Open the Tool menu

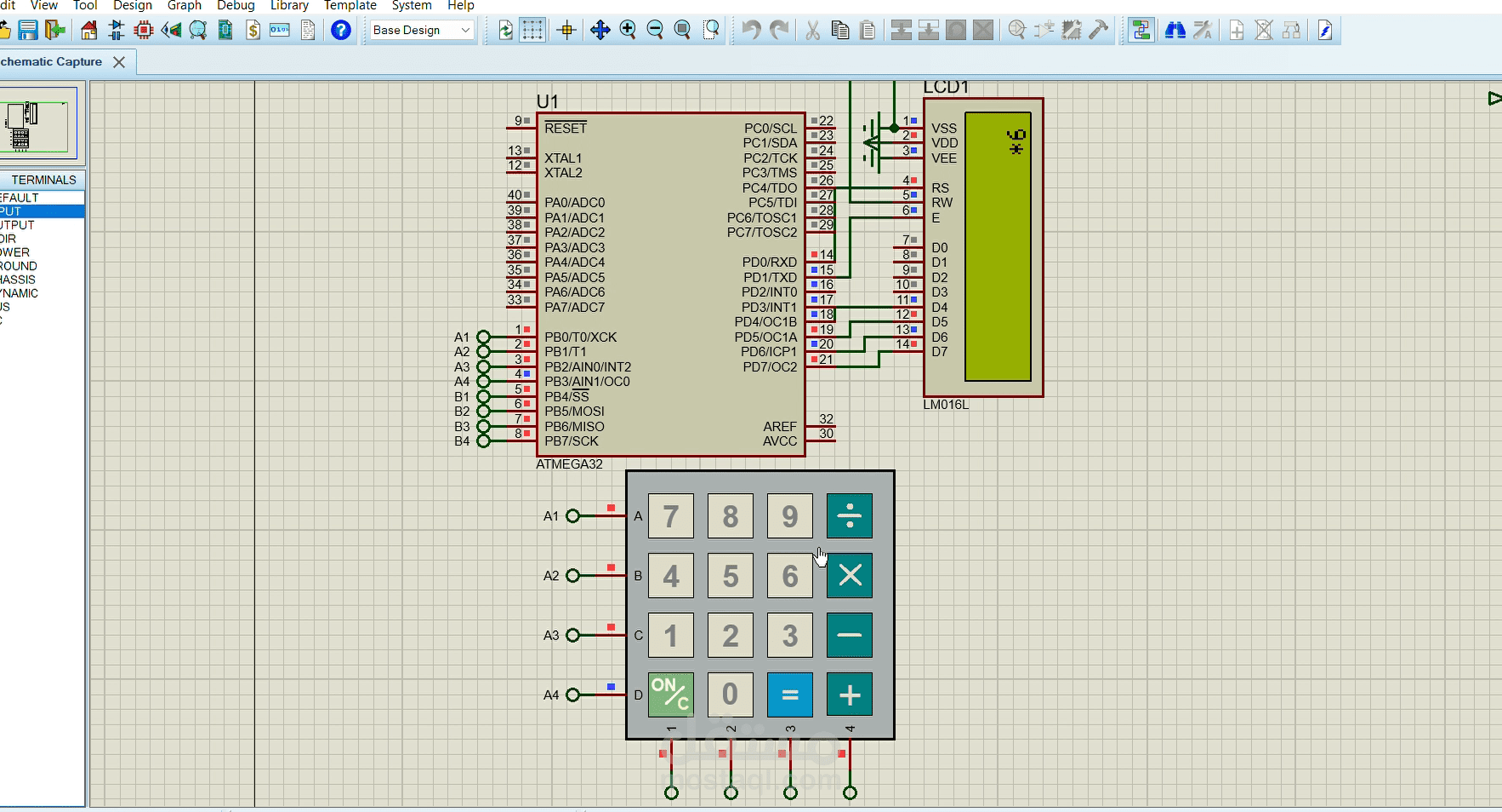[x=85, y=6]
